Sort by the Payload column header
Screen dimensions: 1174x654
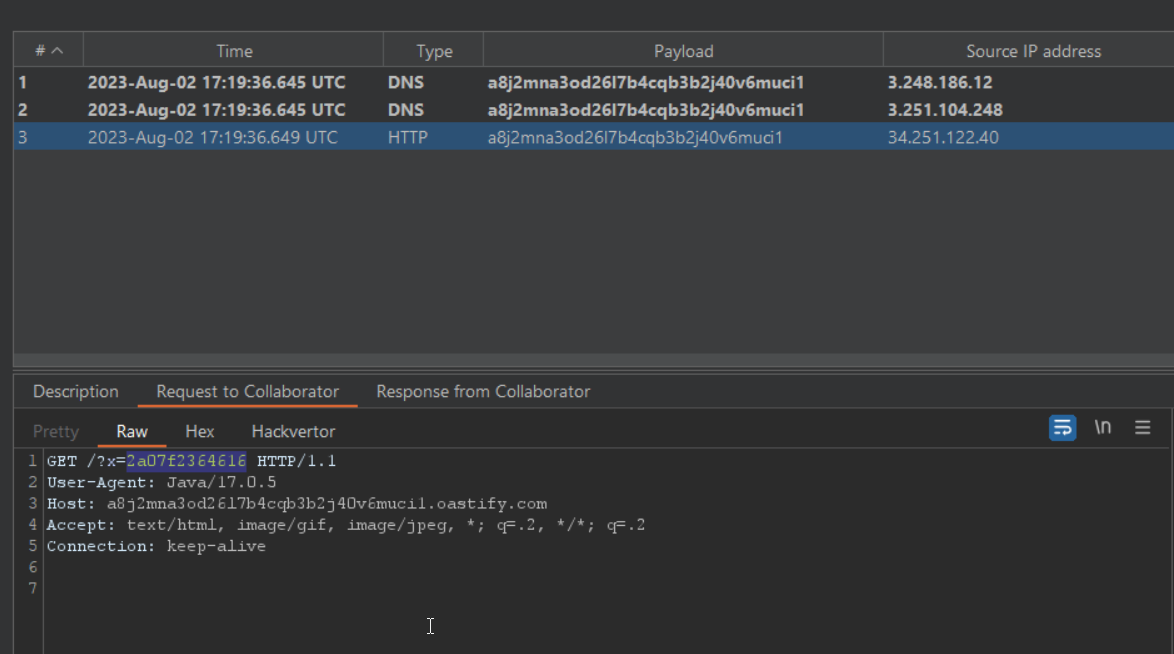683,51
